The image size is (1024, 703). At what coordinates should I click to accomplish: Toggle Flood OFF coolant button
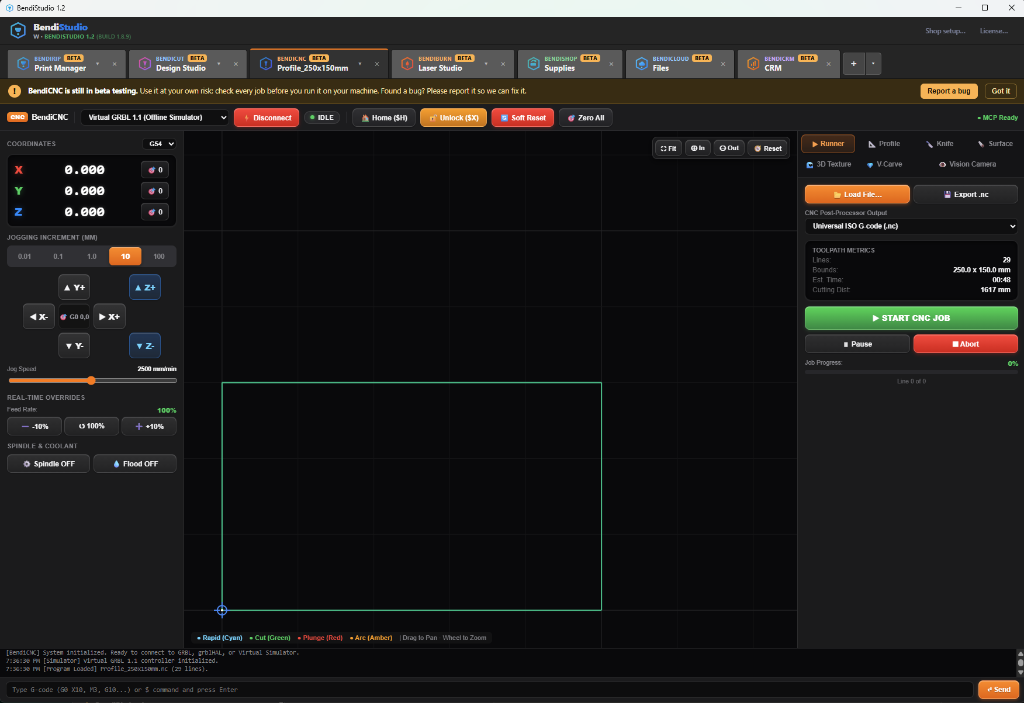tap(135, 463)
